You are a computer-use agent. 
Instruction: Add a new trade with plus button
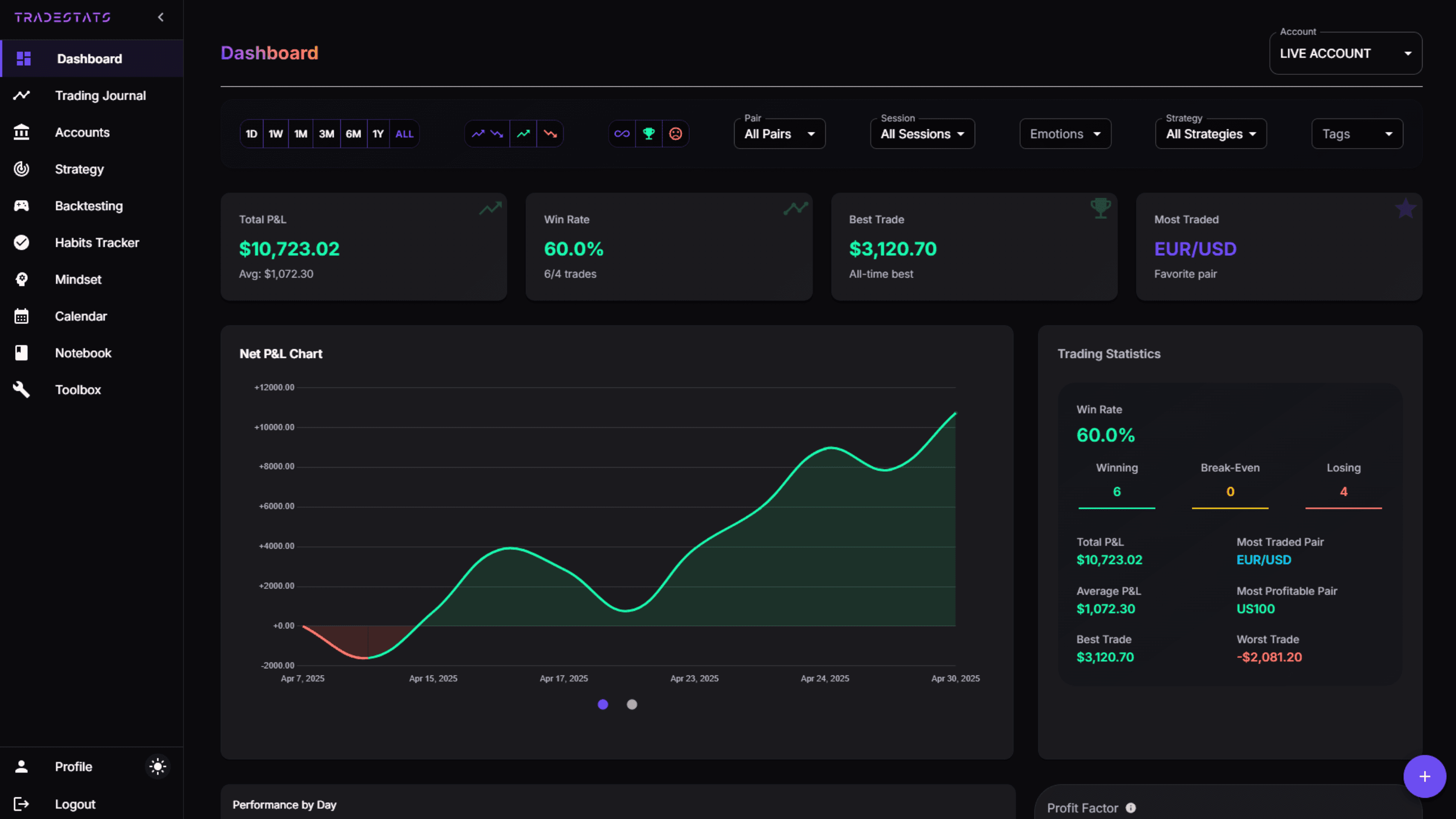pos(1424,776)
